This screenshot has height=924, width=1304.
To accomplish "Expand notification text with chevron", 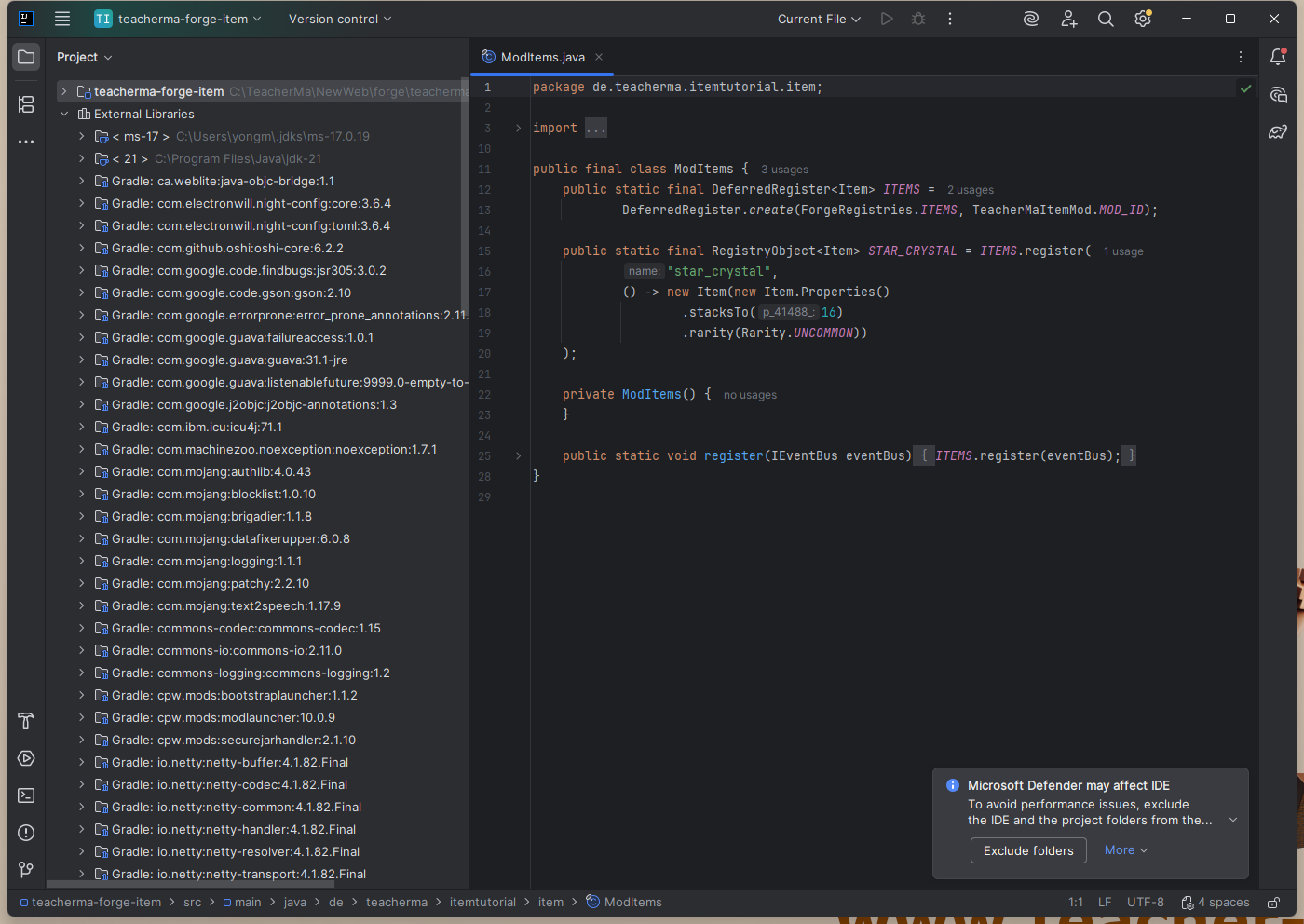I will tap(1233, 821).
